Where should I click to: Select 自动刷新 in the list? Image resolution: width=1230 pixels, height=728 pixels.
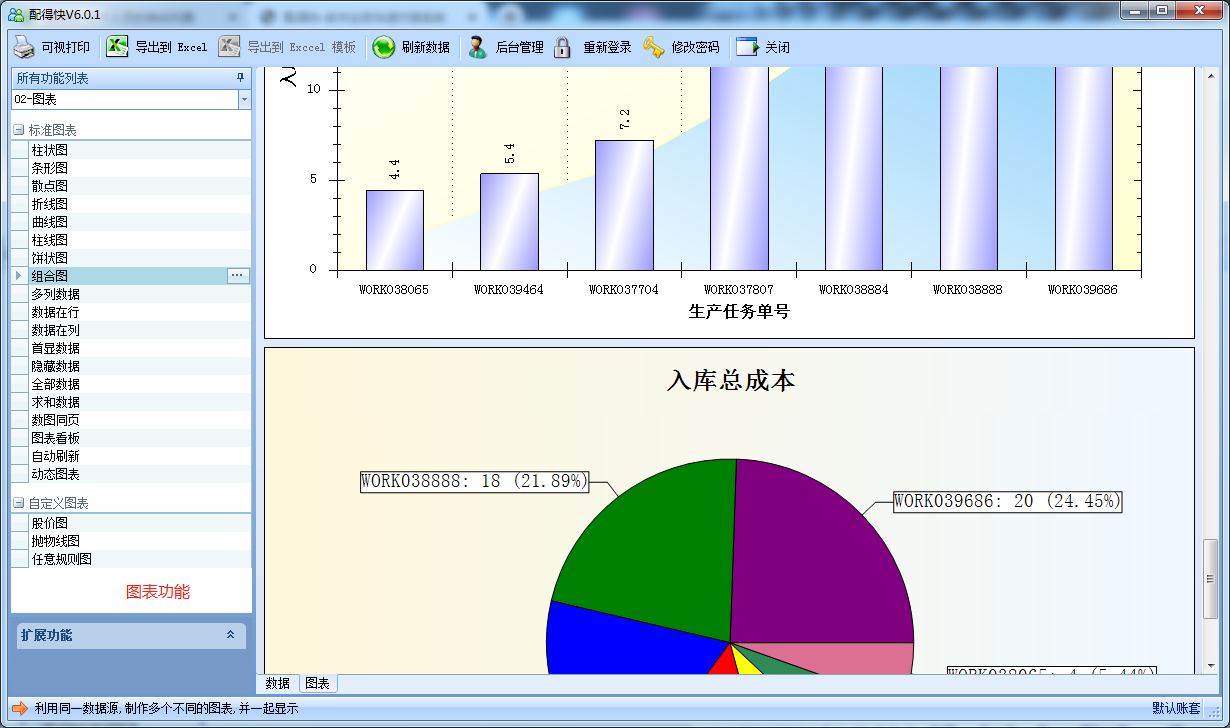(x=131, y=456)
